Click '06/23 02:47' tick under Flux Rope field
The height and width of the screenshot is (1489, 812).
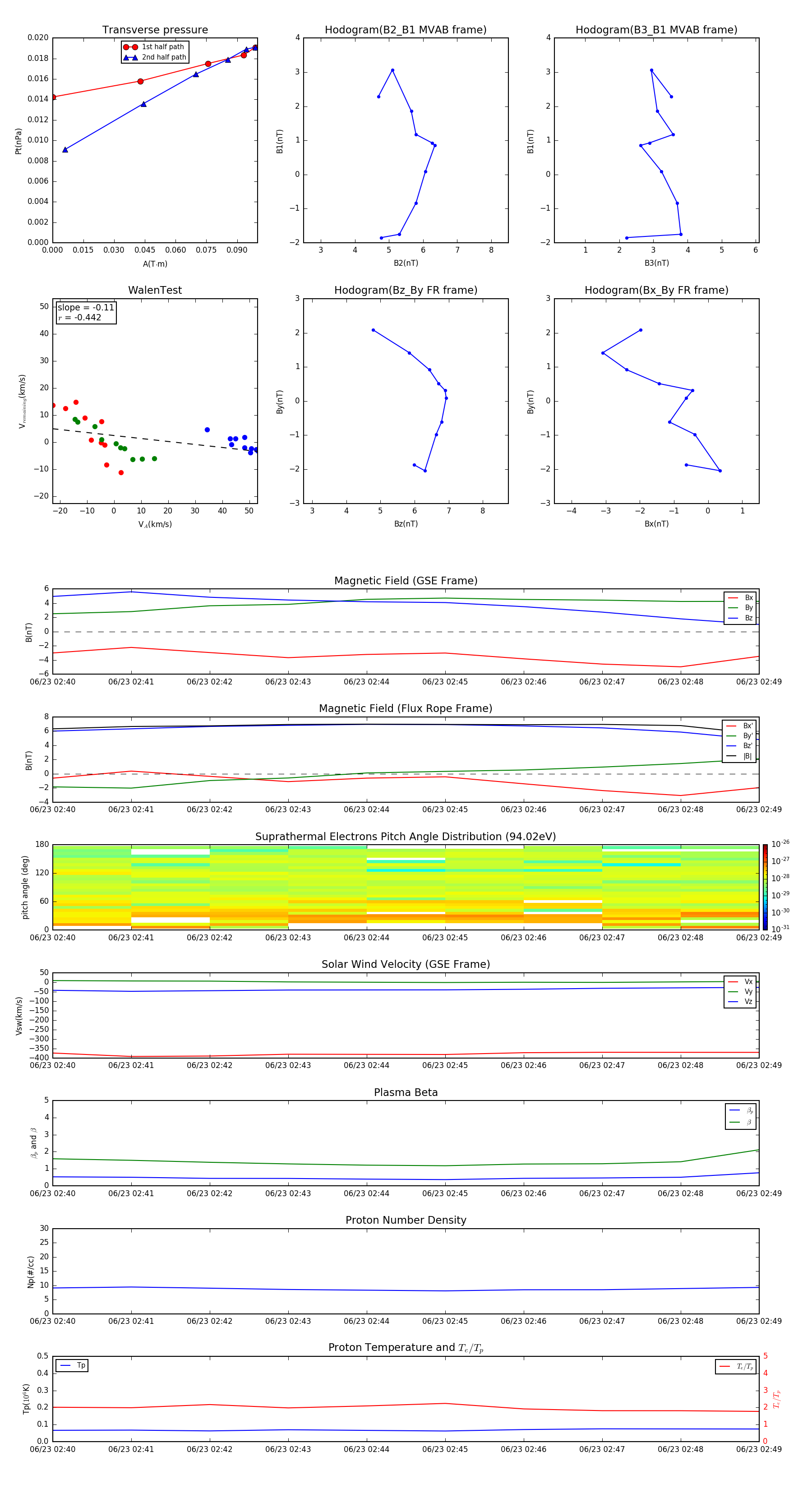(x=602, y=810)
